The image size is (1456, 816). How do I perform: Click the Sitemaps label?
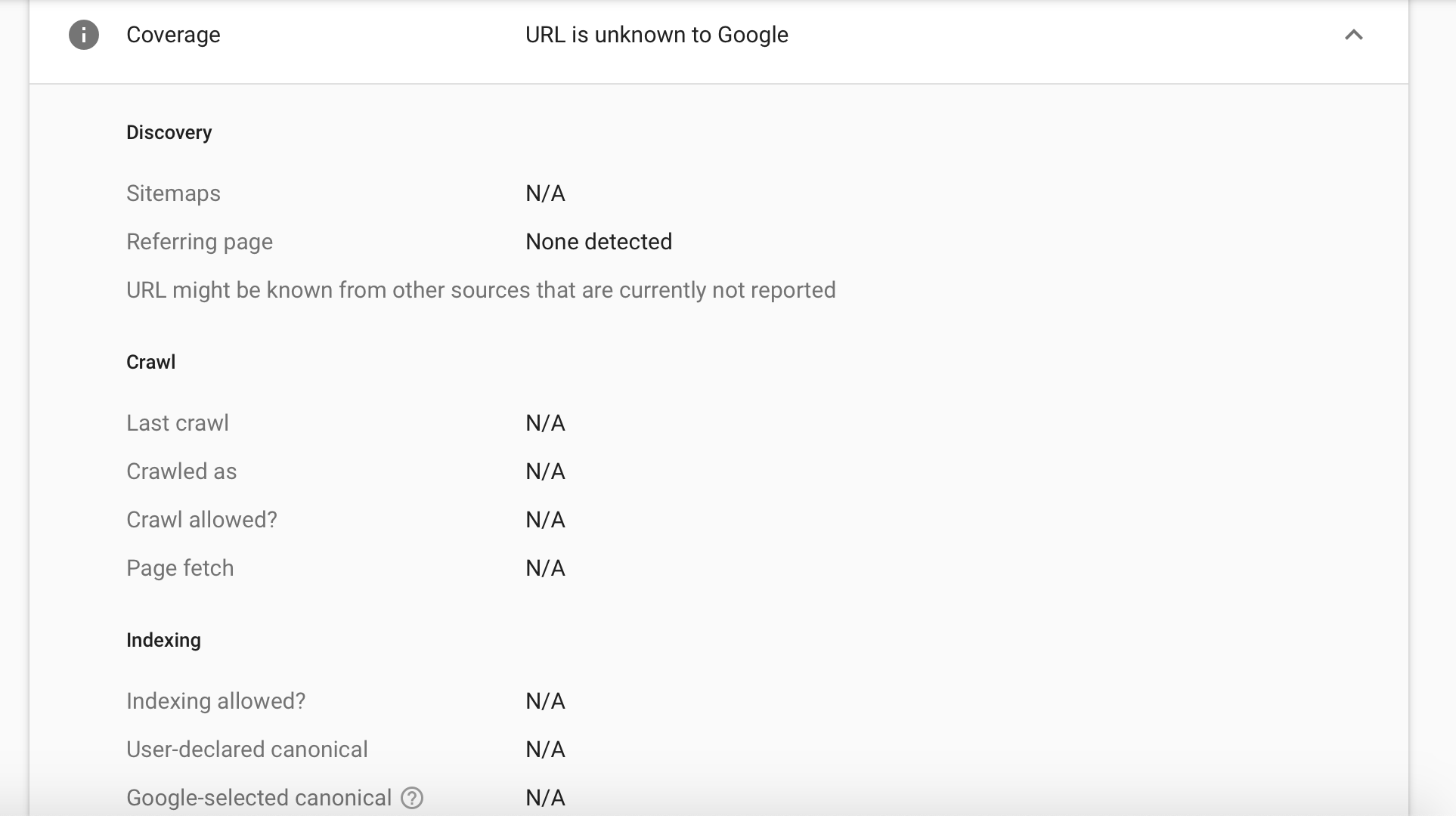[173, 193]
